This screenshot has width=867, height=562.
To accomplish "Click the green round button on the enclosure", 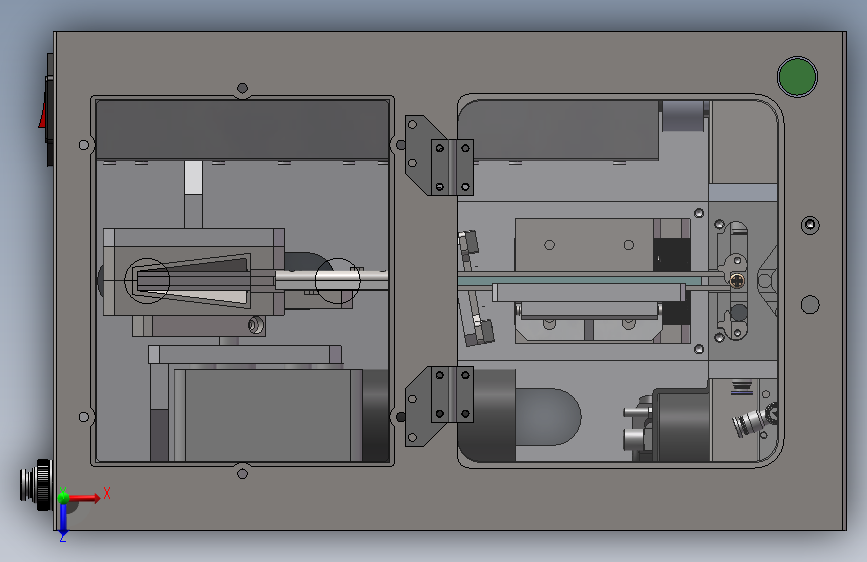I will [797, 76].
